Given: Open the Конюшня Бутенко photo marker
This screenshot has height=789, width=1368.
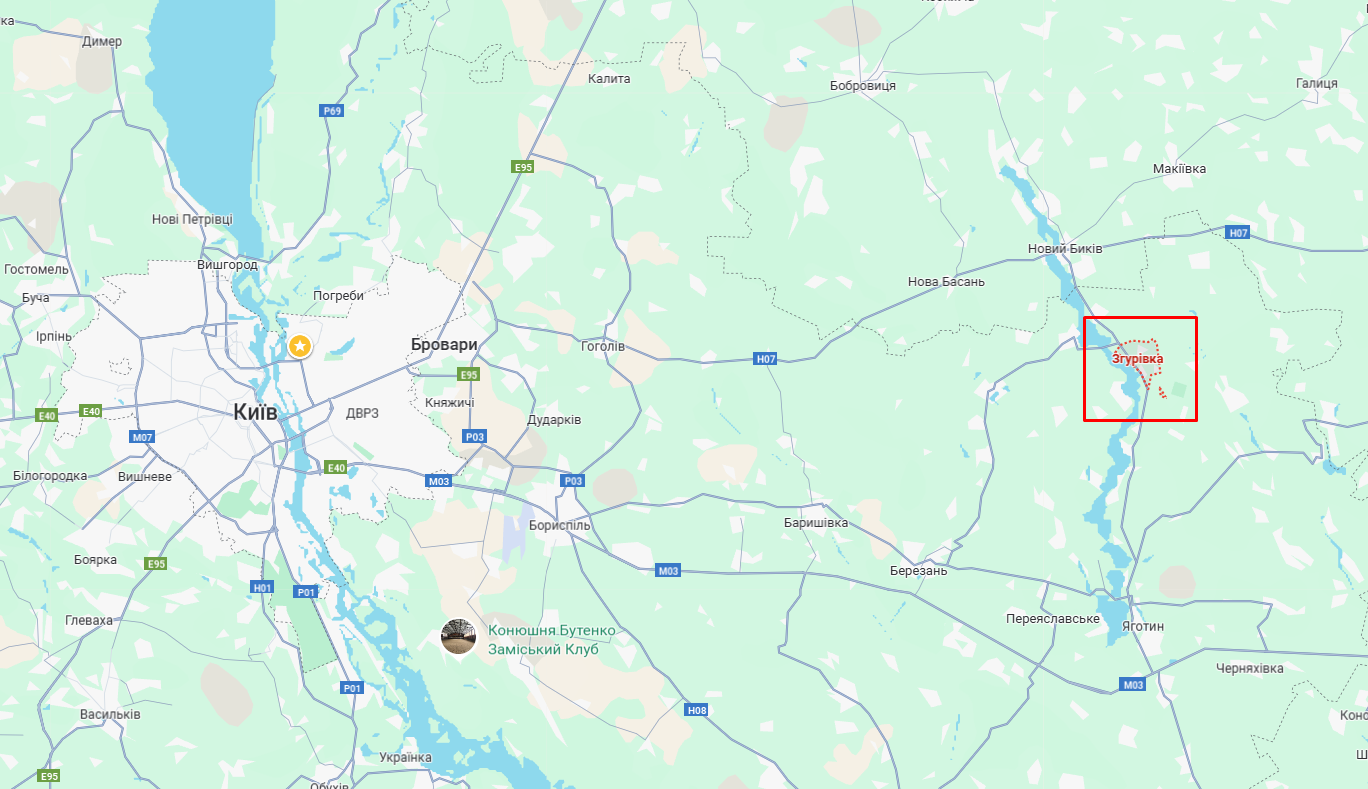Looking at the screenshot, I should coord(459,637).
